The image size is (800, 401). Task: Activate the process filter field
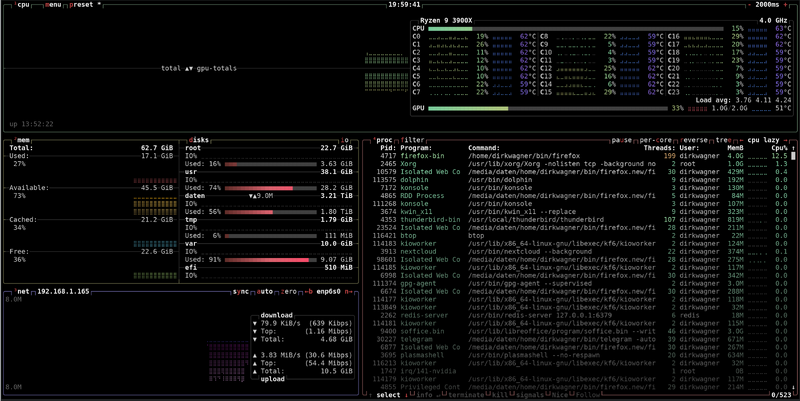pyautogui.click(x=412, y=140)
